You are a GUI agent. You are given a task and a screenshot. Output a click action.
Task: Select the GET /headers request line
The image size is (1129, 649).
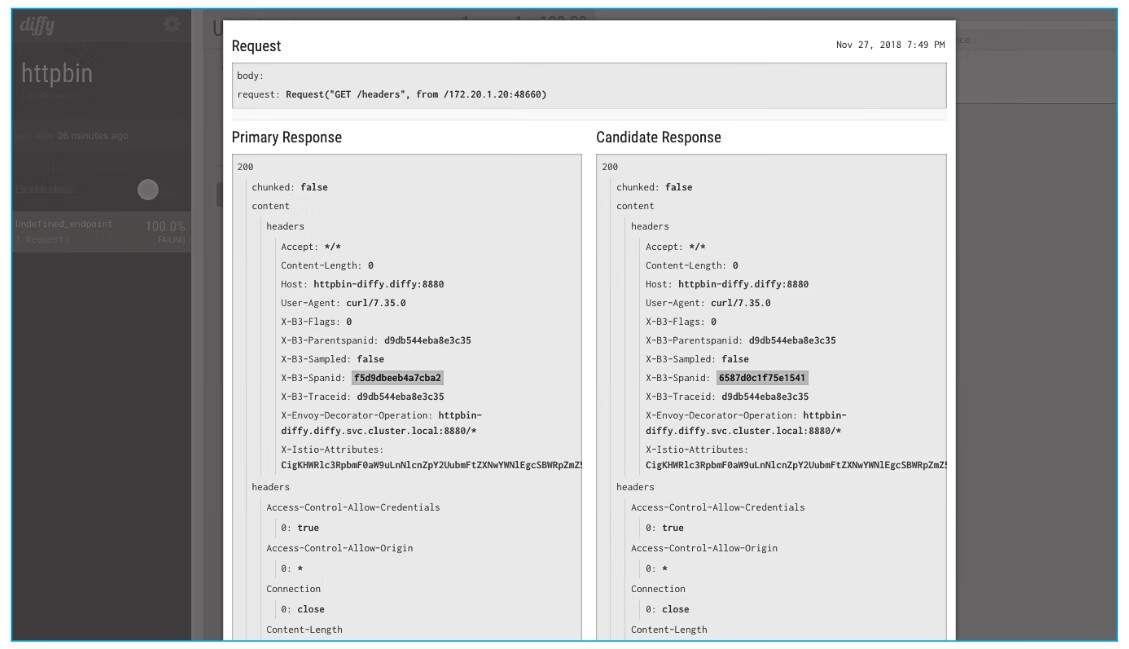tap(392, 94)
